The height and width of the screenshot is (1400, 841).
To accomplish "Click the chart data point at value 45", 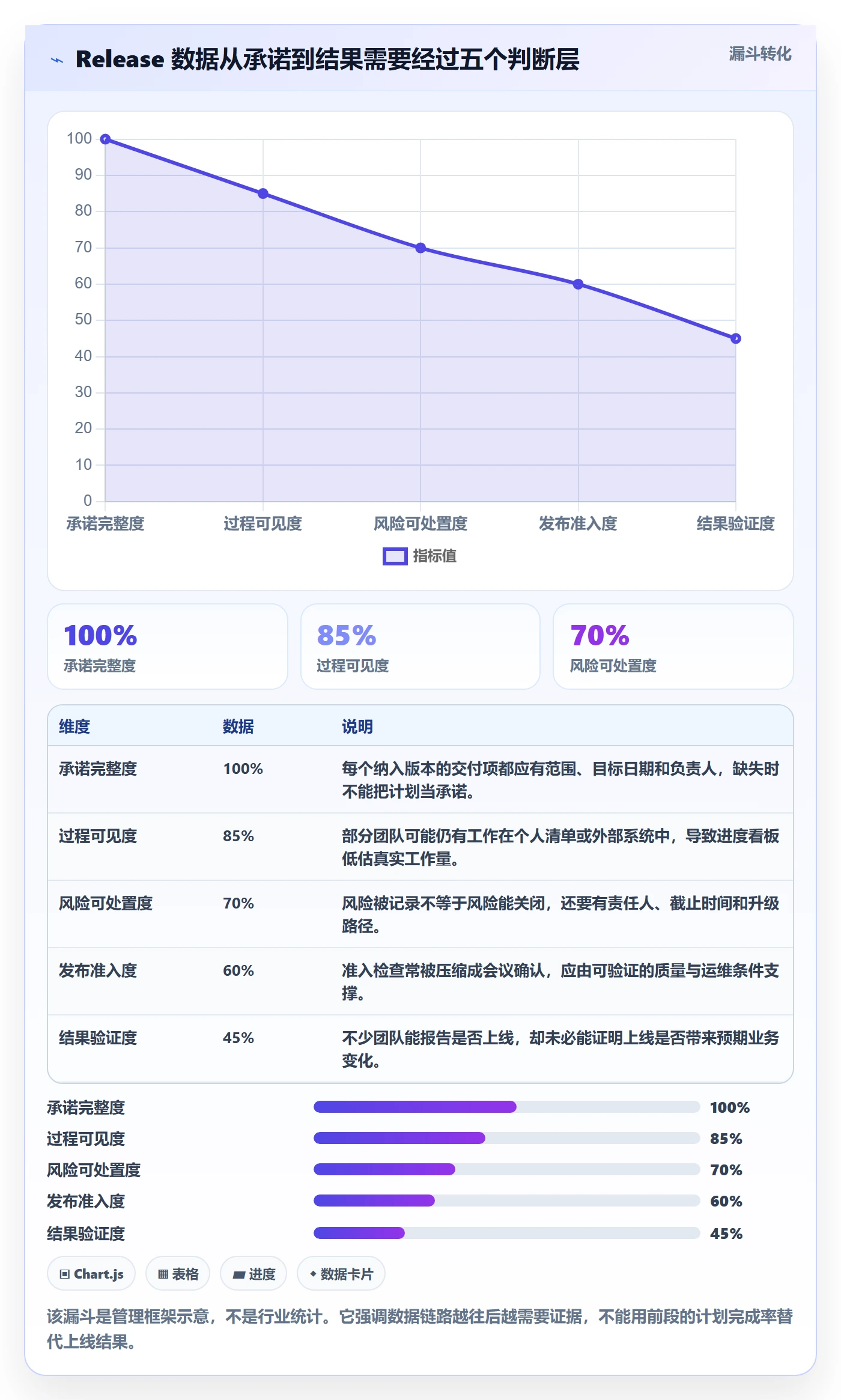I will click(736, 339).
